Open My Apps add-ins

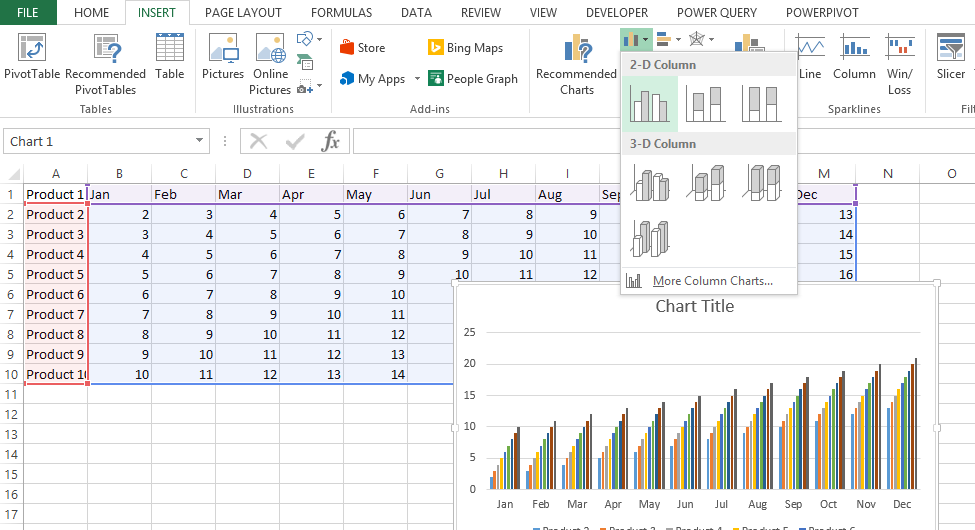coord(372,79)
